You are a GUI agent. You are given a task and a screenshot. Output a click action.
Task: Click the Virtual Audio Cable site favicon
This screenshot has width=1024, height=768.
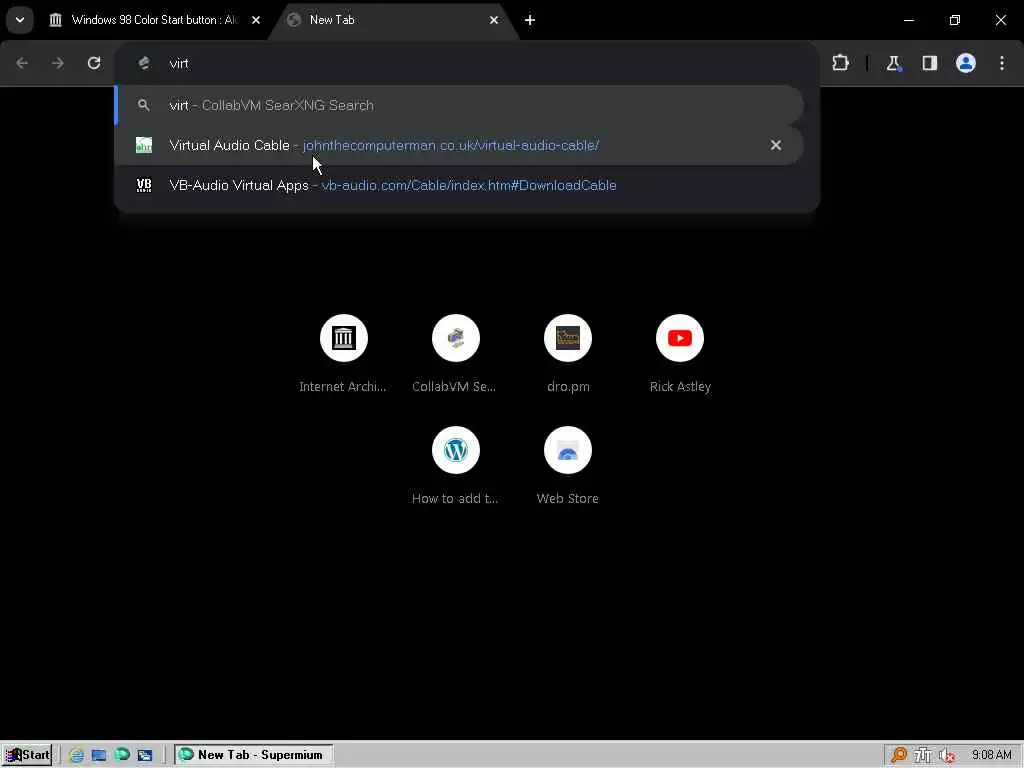click(144, 145)
